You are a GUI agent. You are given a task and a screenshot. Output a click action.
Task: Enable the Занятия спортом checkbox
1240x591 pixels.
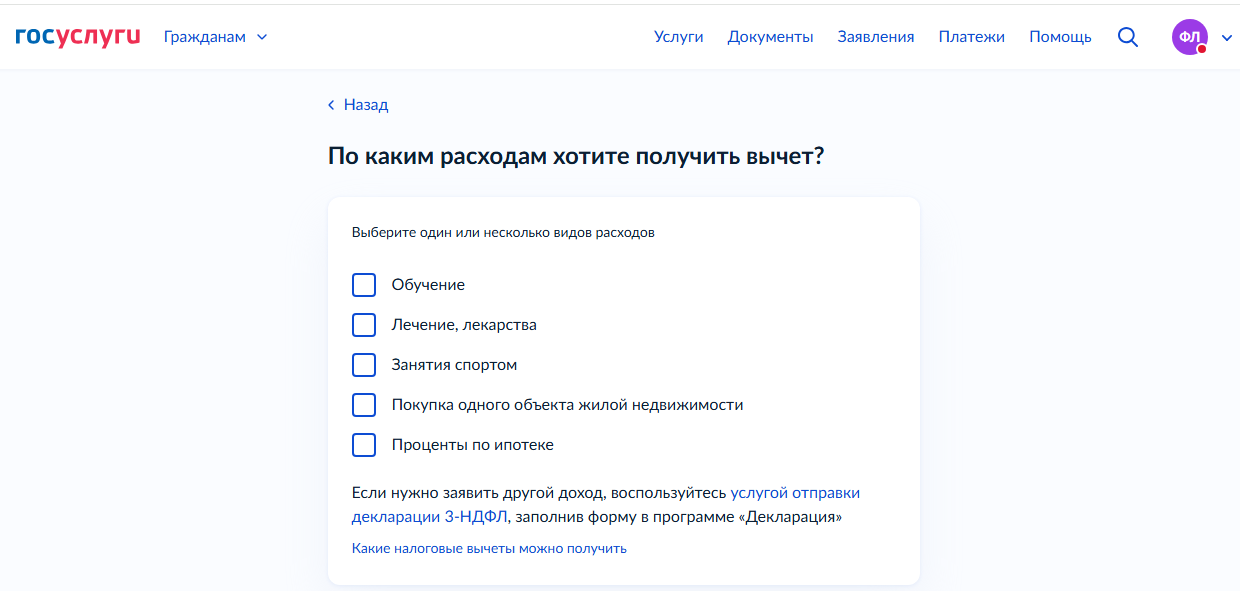pyautogui.click(x=364, y=365)
